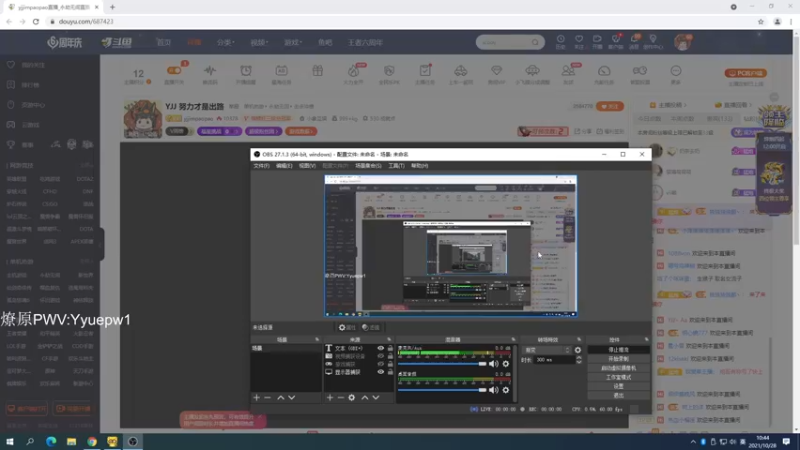This screenshot has width=800, height=450.
Task: Remove selected scene with the minus icon
Action: coord(267,397)
